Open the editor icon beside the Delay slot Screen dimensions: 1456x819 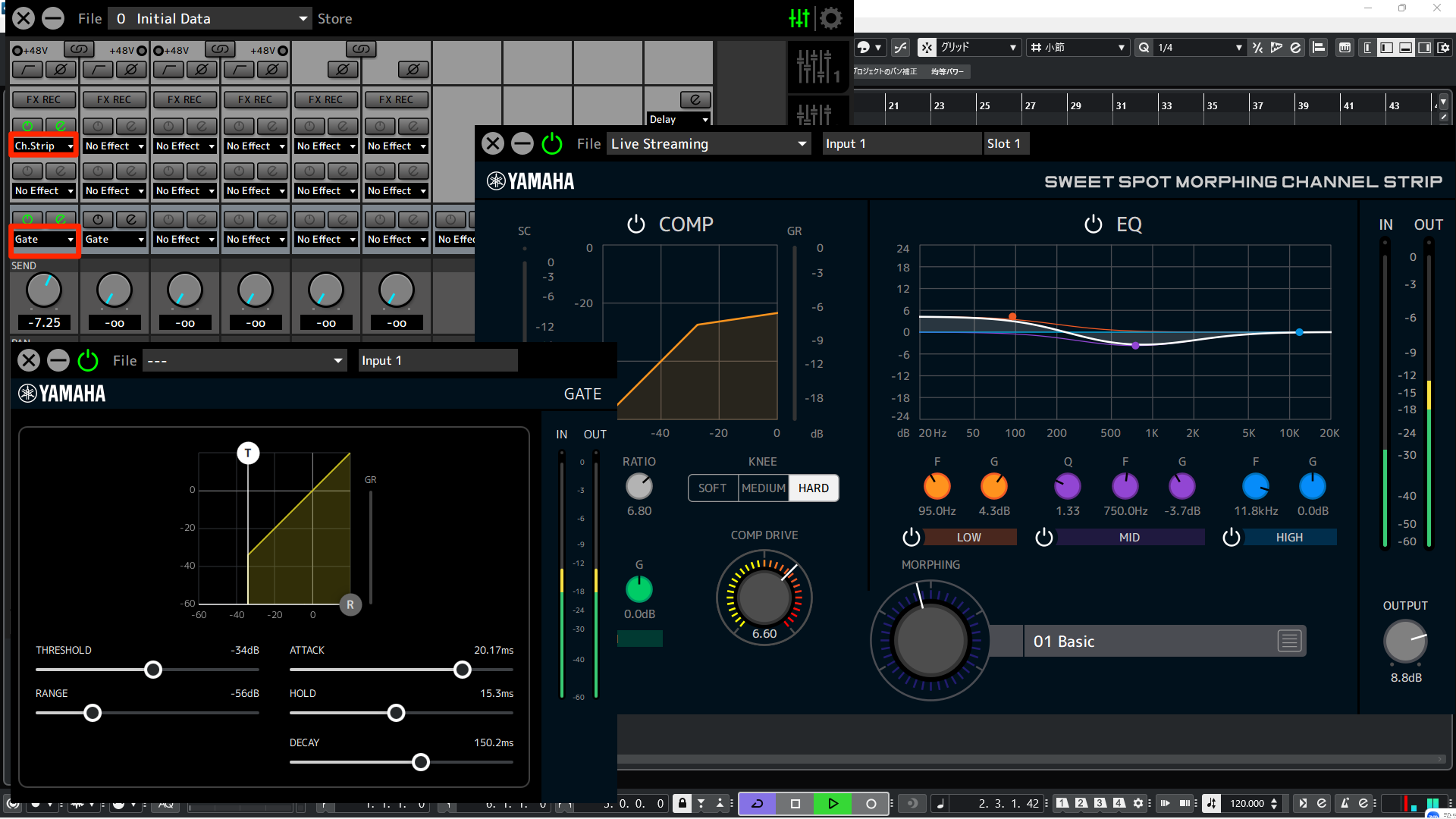(x=695, y=99)
